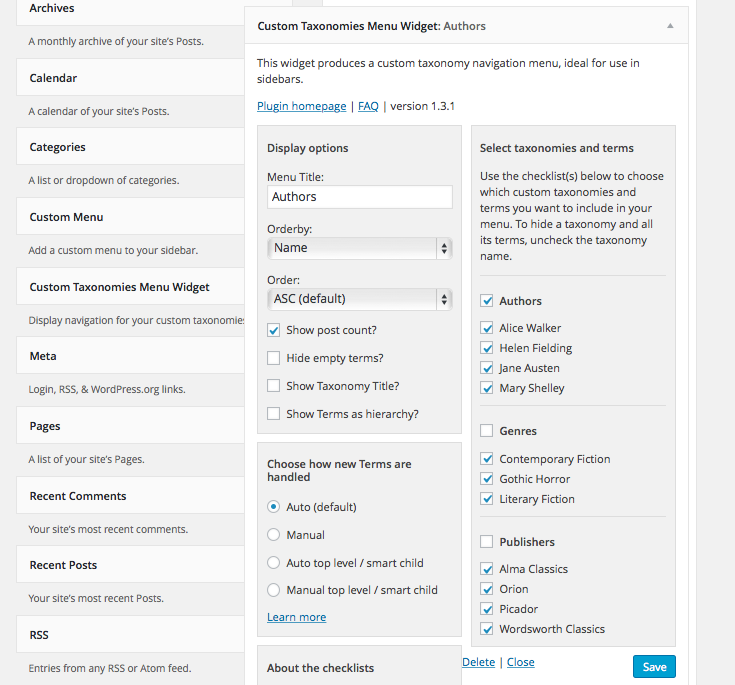Open the Orderby dropdown

click(x=359, y=248)
